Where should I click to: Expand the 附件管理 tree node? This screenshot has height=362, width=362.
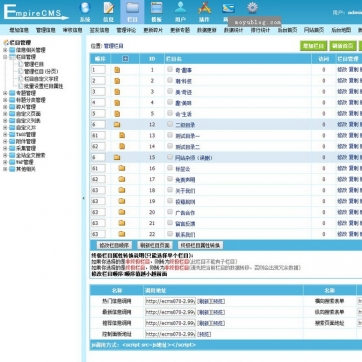(x=5, y=141)
